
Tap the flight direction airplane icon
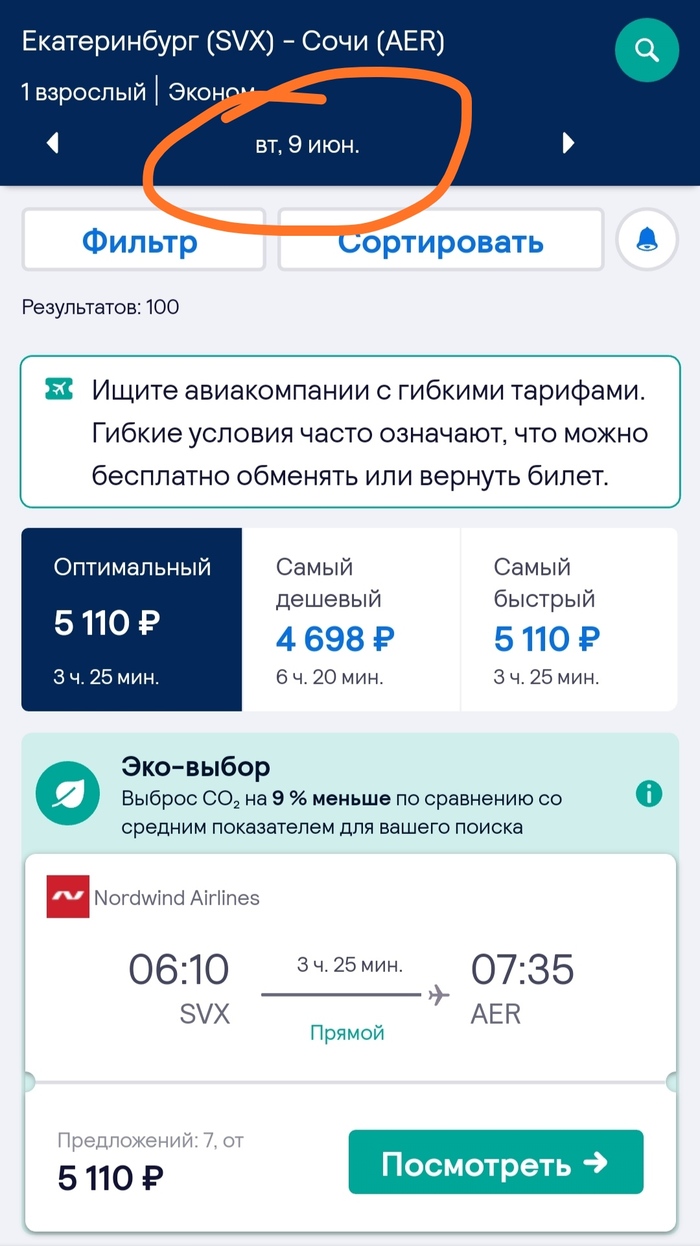[437, 995]
